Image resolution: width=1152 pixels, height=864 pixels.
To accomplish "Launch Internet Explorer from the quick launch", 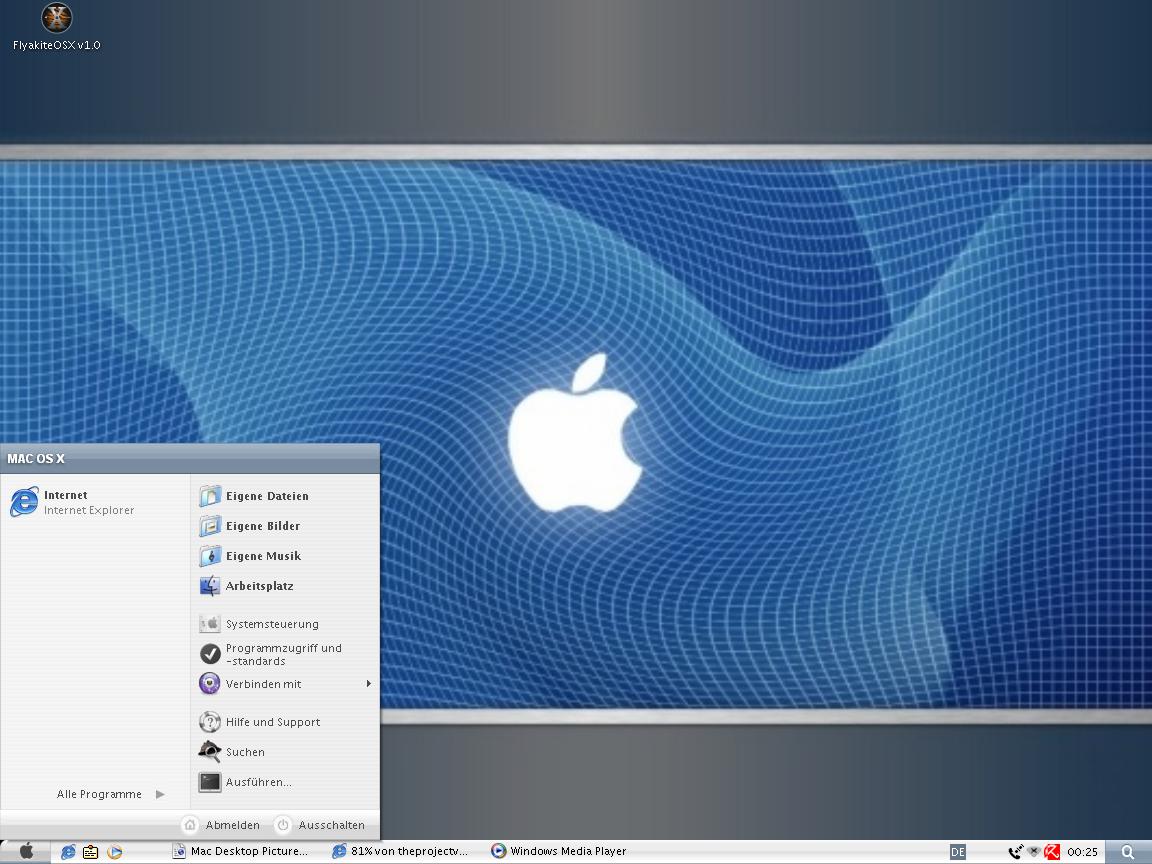I will 68,852.
